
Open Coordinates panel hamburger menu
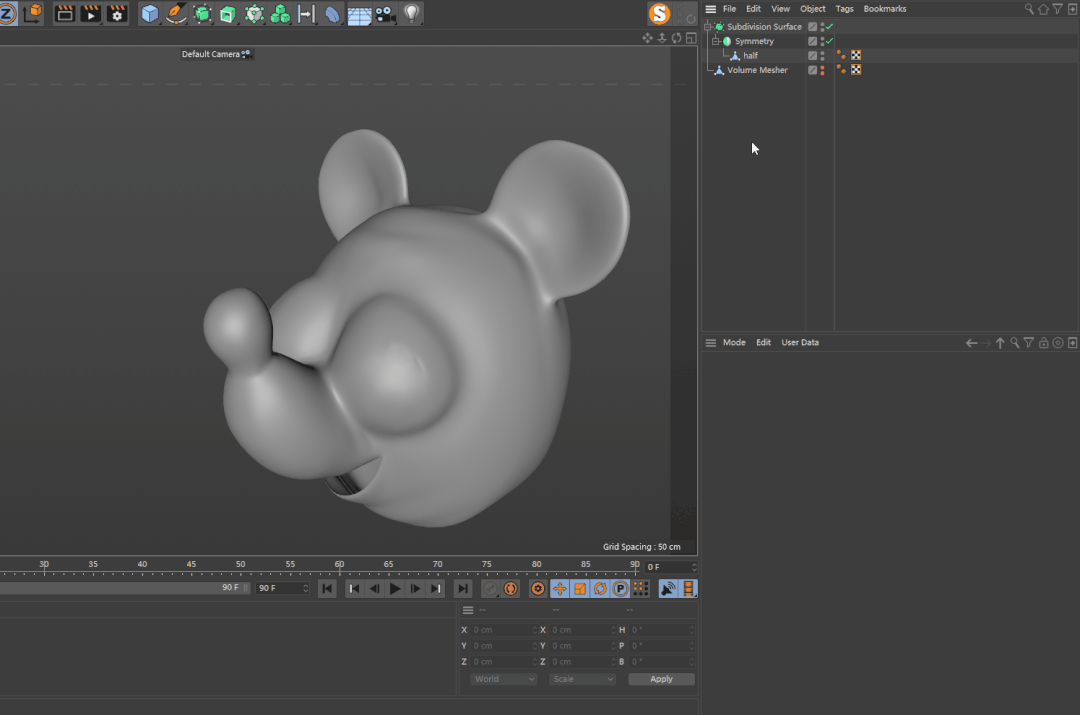[x=468, y=610]
